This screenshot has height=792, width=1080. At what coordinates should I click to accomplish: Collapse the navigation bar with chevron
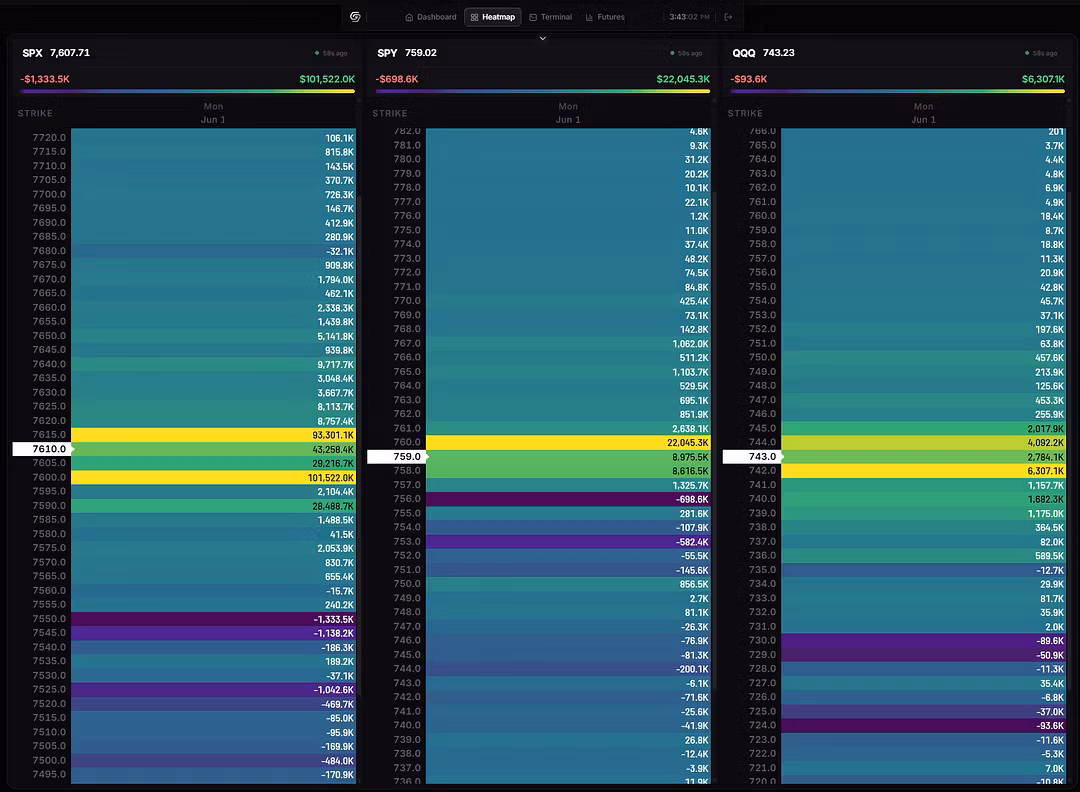click(x=543, y=39)
